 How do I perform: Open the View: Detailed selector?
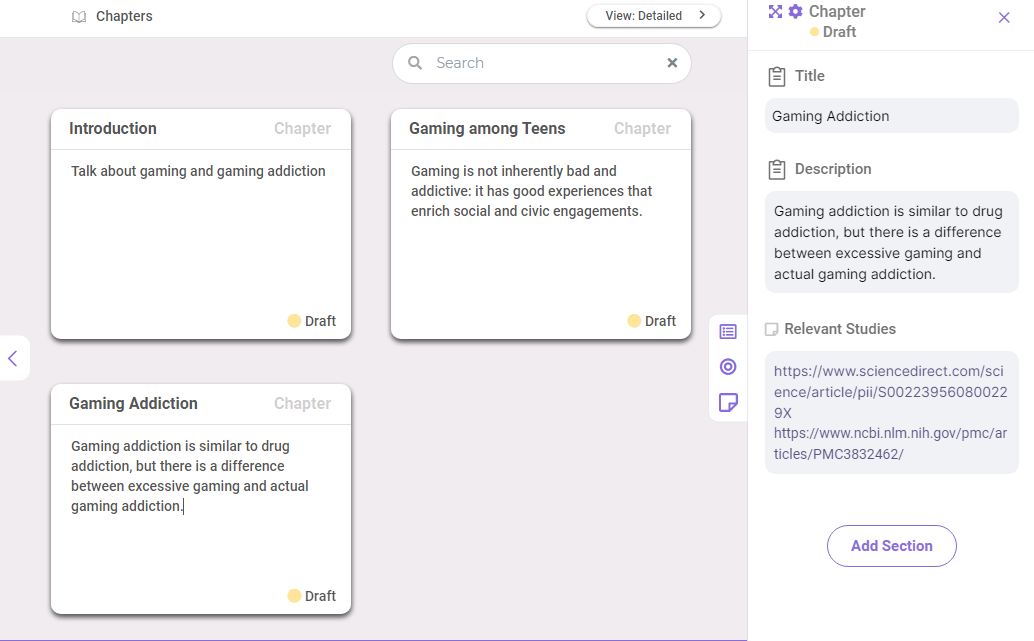(654, 16)
